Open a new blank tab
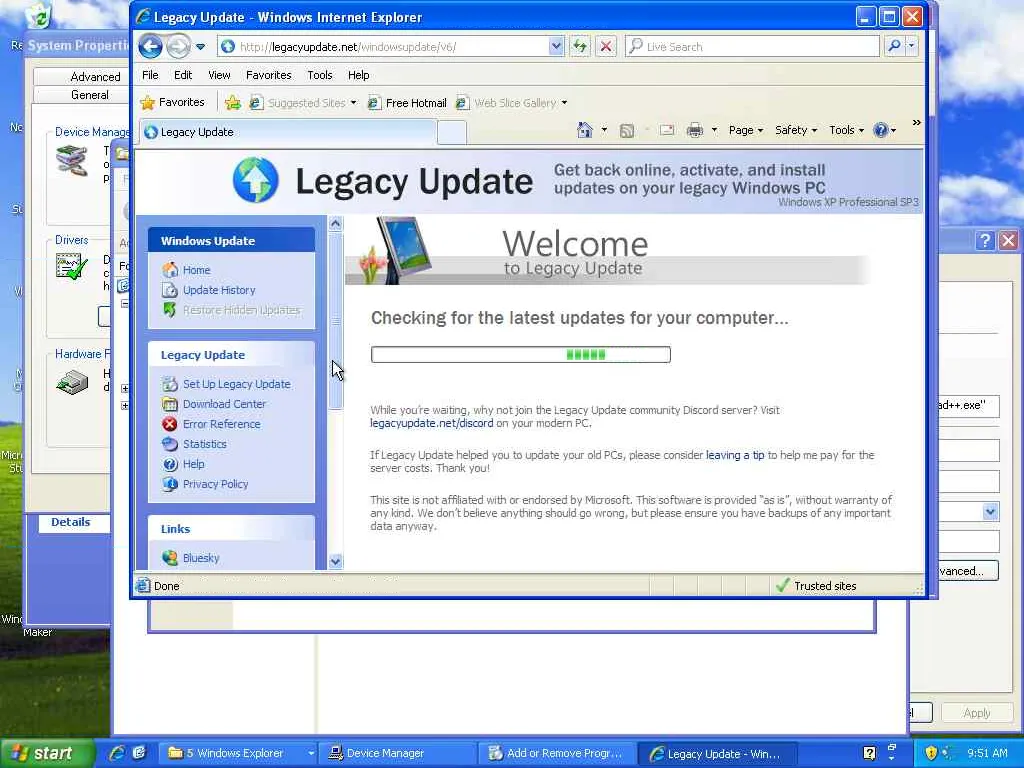Screen dimensions: 1024x768 [451, 133]
